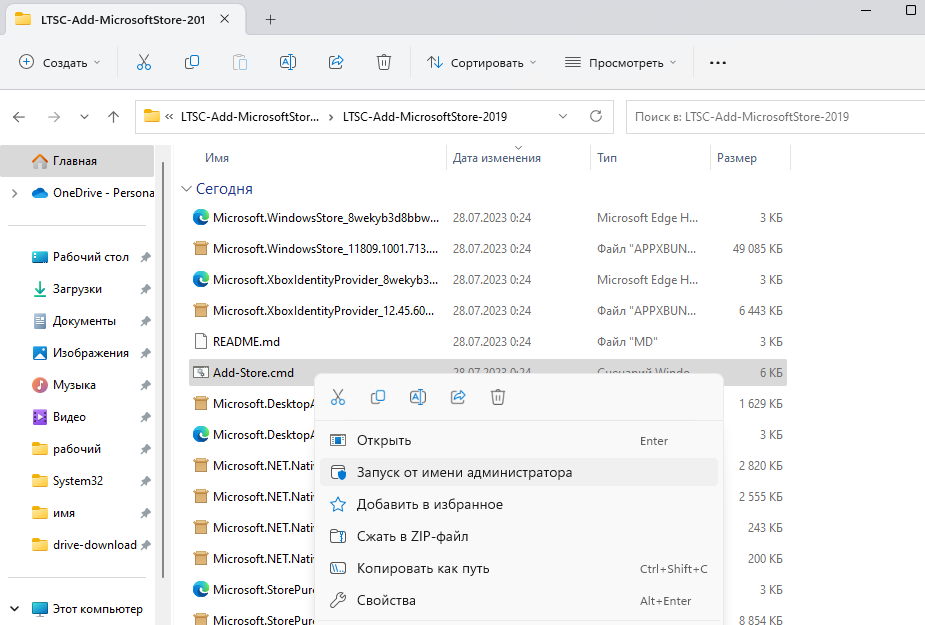Click Cut icon in context menu
Image resolution: width=925 pixels, height=625 pixels.
[x=338, y=397]
